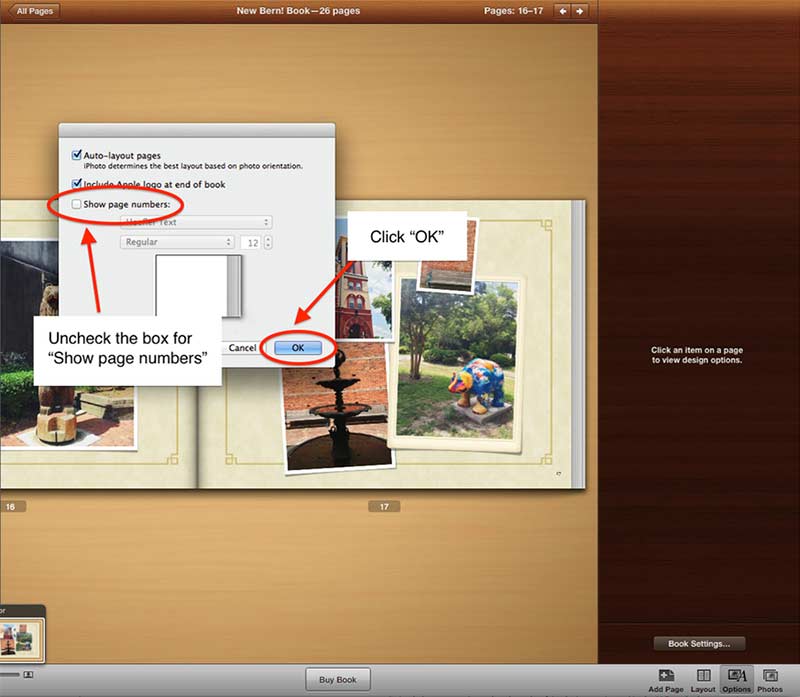The image size is (800, 697).
Task: Go to next page spread arrow
Action: point(580,11)
